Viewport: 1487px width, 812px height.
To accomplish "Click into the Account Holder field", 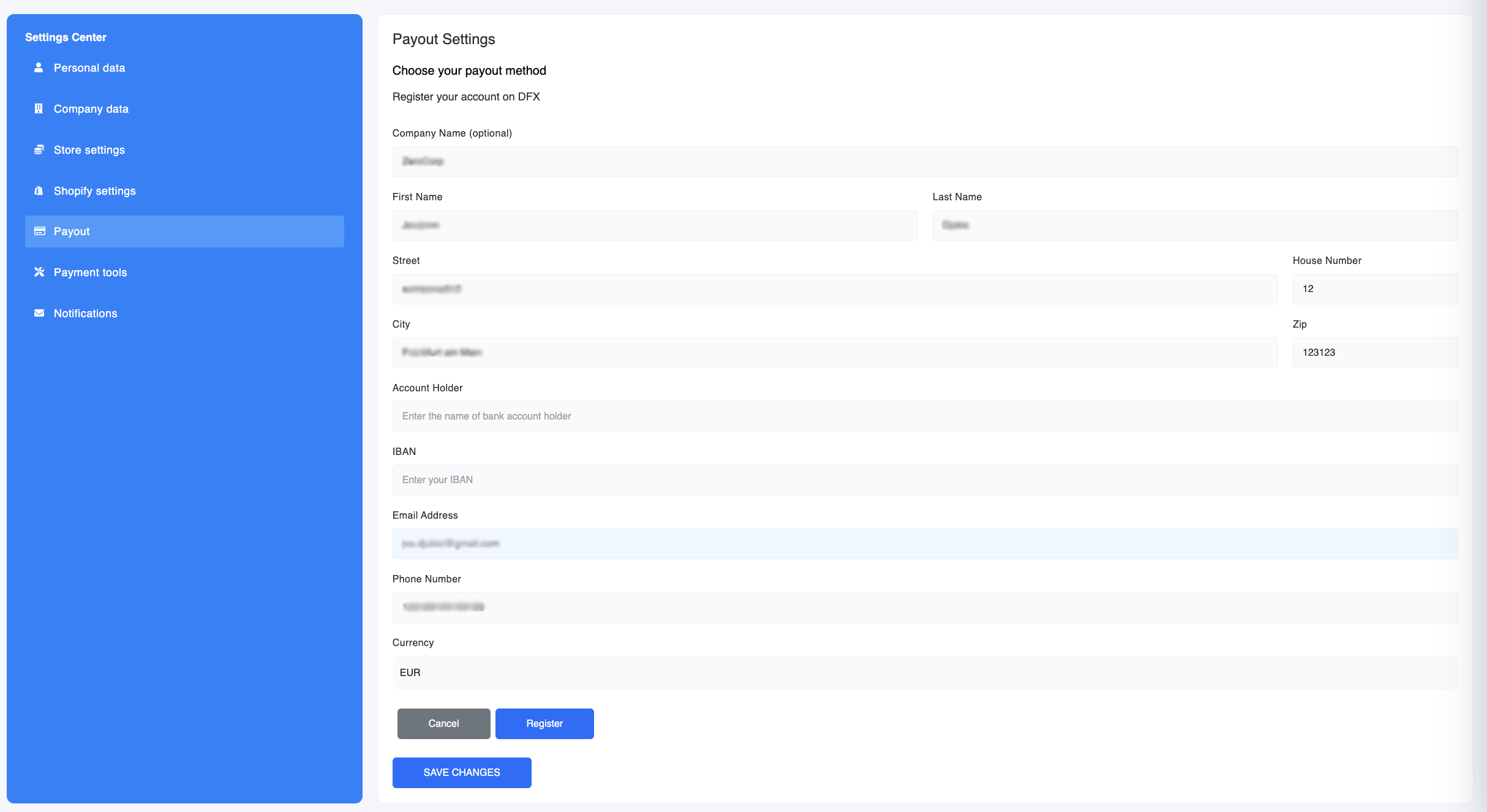I will pyautogui.click(x=924, y=416).
